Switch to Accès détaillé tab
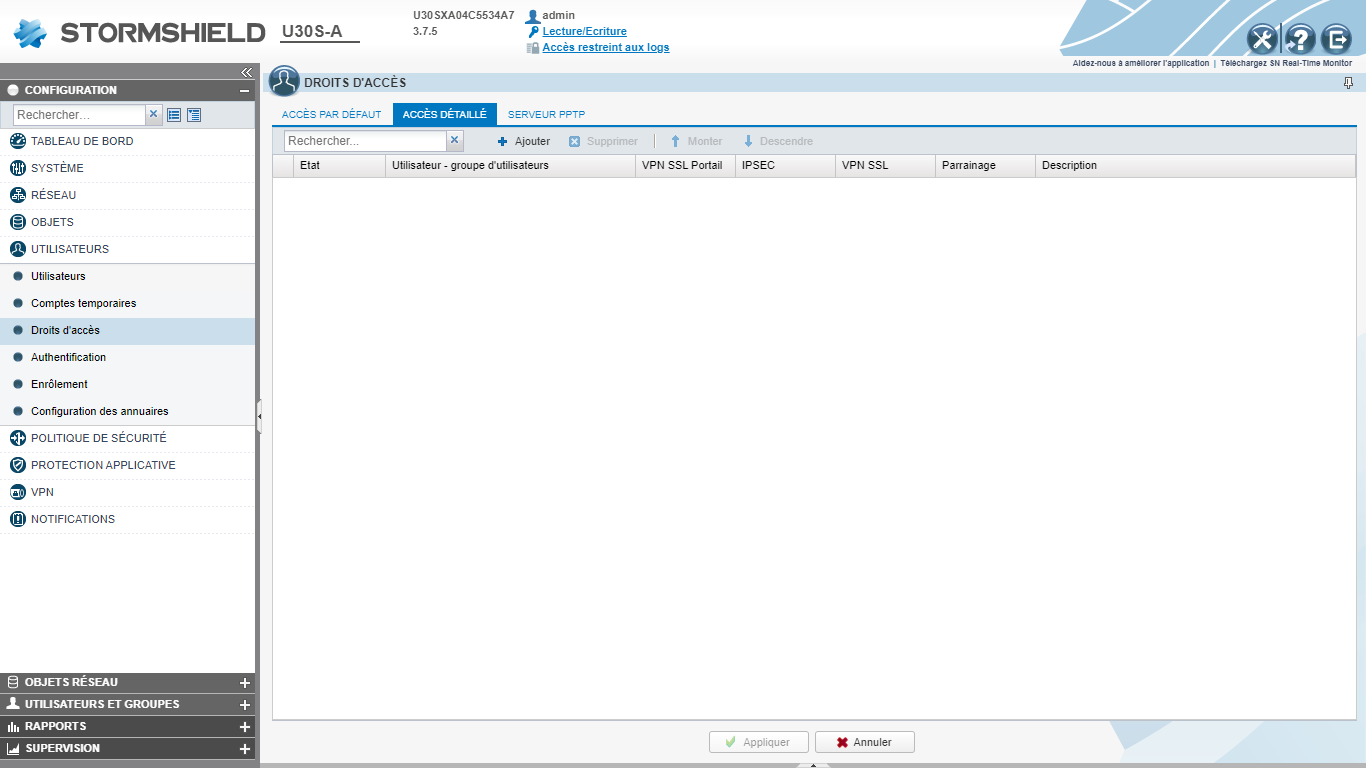The image size is (1366, 768). coord(444,114)
